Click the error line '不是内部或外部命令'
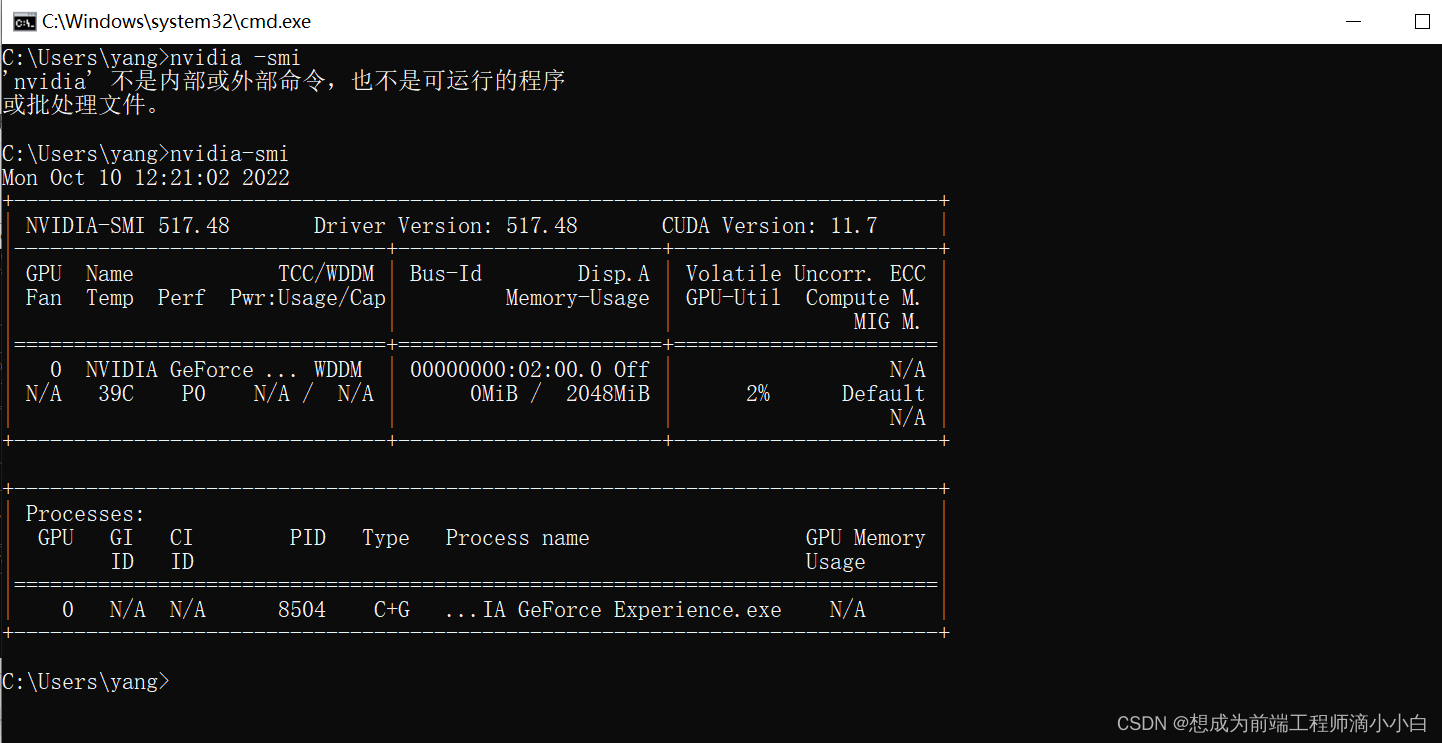Screen dimensions: 1442x743 tap(217, 81)
